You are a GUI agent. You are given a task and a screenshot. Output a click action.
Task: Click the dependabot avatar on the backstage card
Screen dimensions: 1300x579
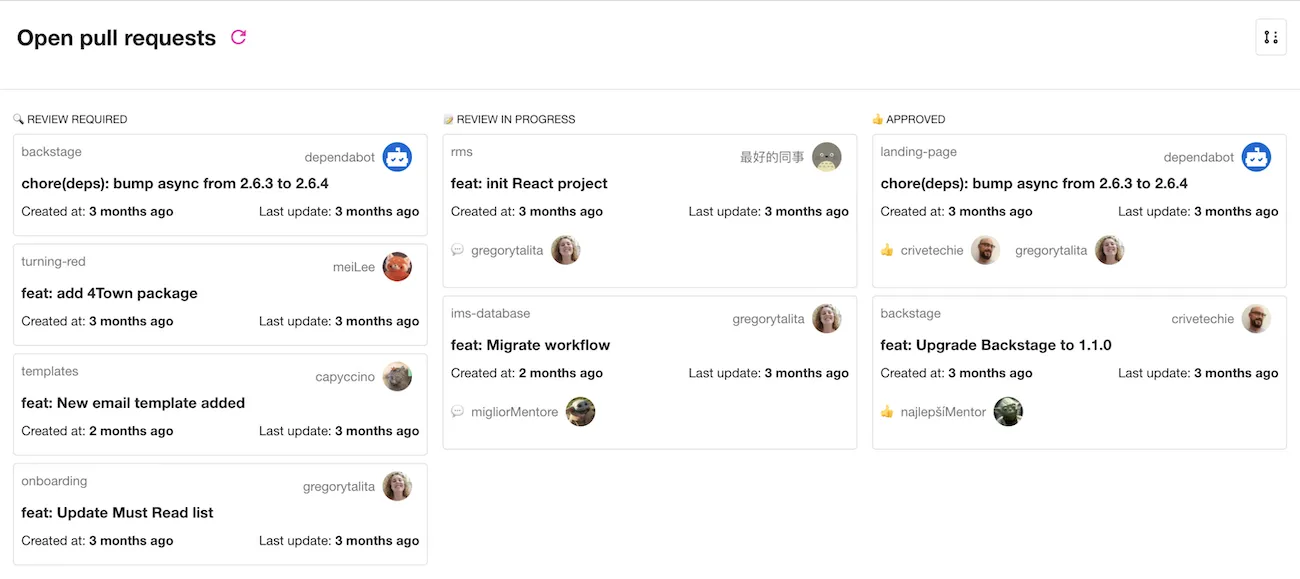396,156
